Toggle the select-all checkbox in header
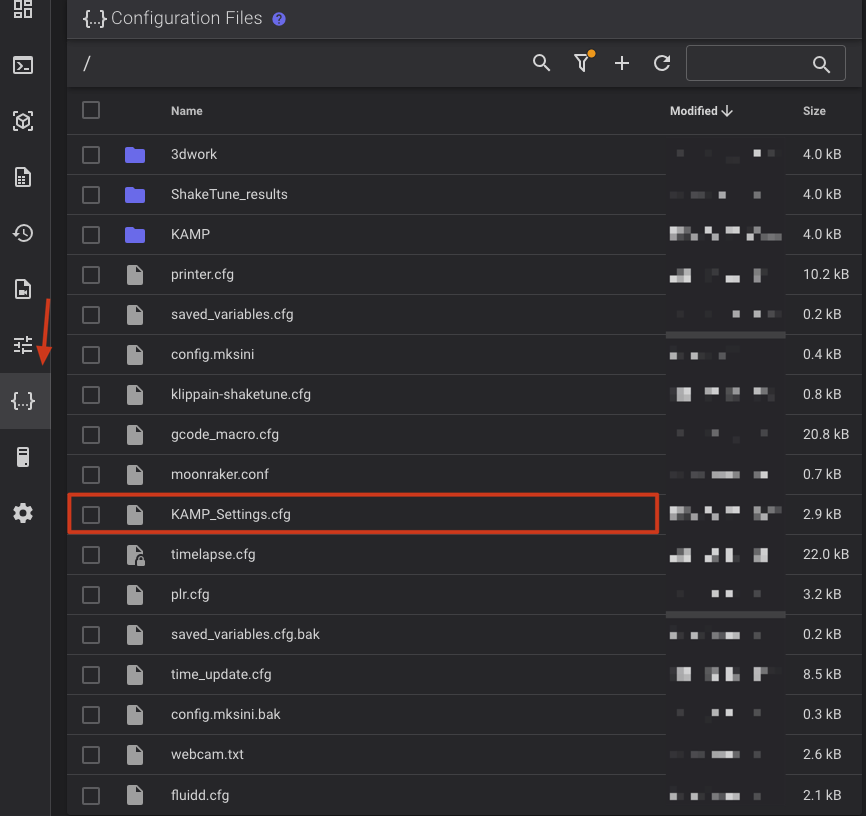The image size is (866, 816). click(91, 110)
